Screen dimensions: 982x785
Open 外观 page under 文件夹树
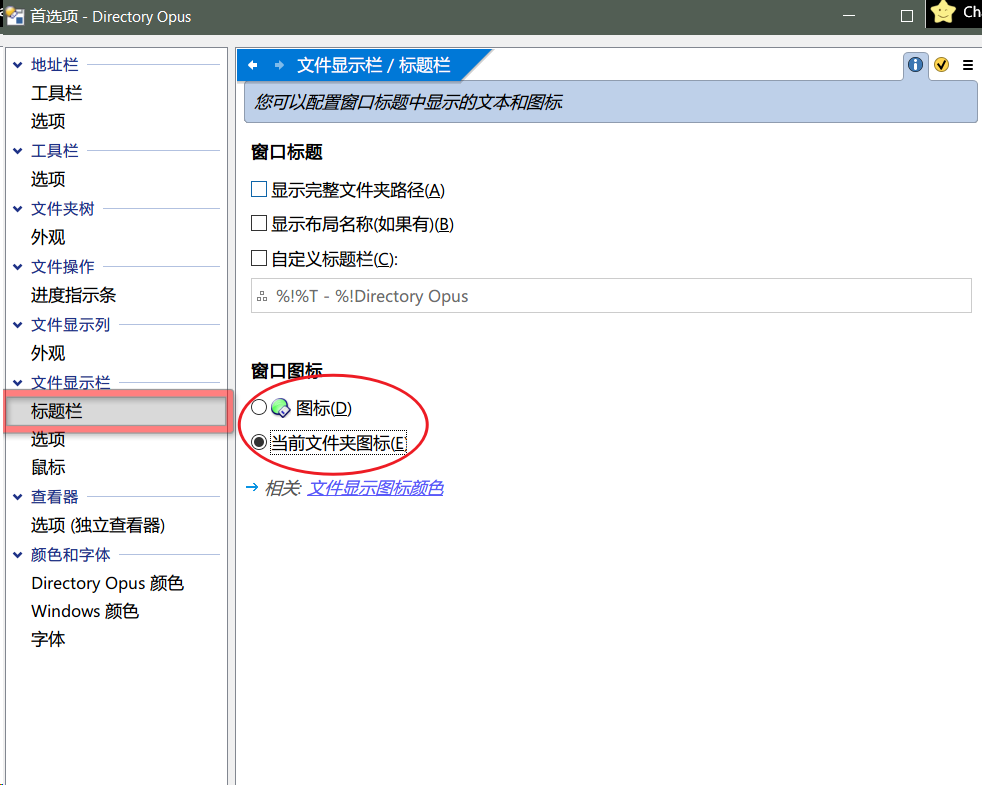click(48, 237)
